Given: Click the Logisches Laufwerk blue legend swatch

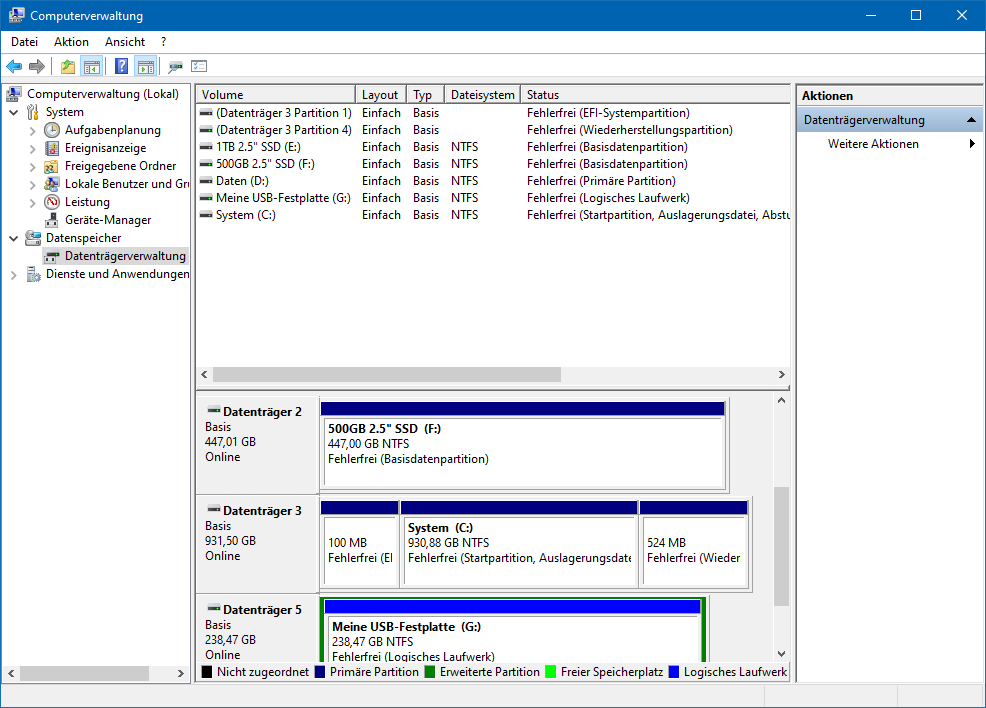Looking at the screenshot, I should coord(673,672).
